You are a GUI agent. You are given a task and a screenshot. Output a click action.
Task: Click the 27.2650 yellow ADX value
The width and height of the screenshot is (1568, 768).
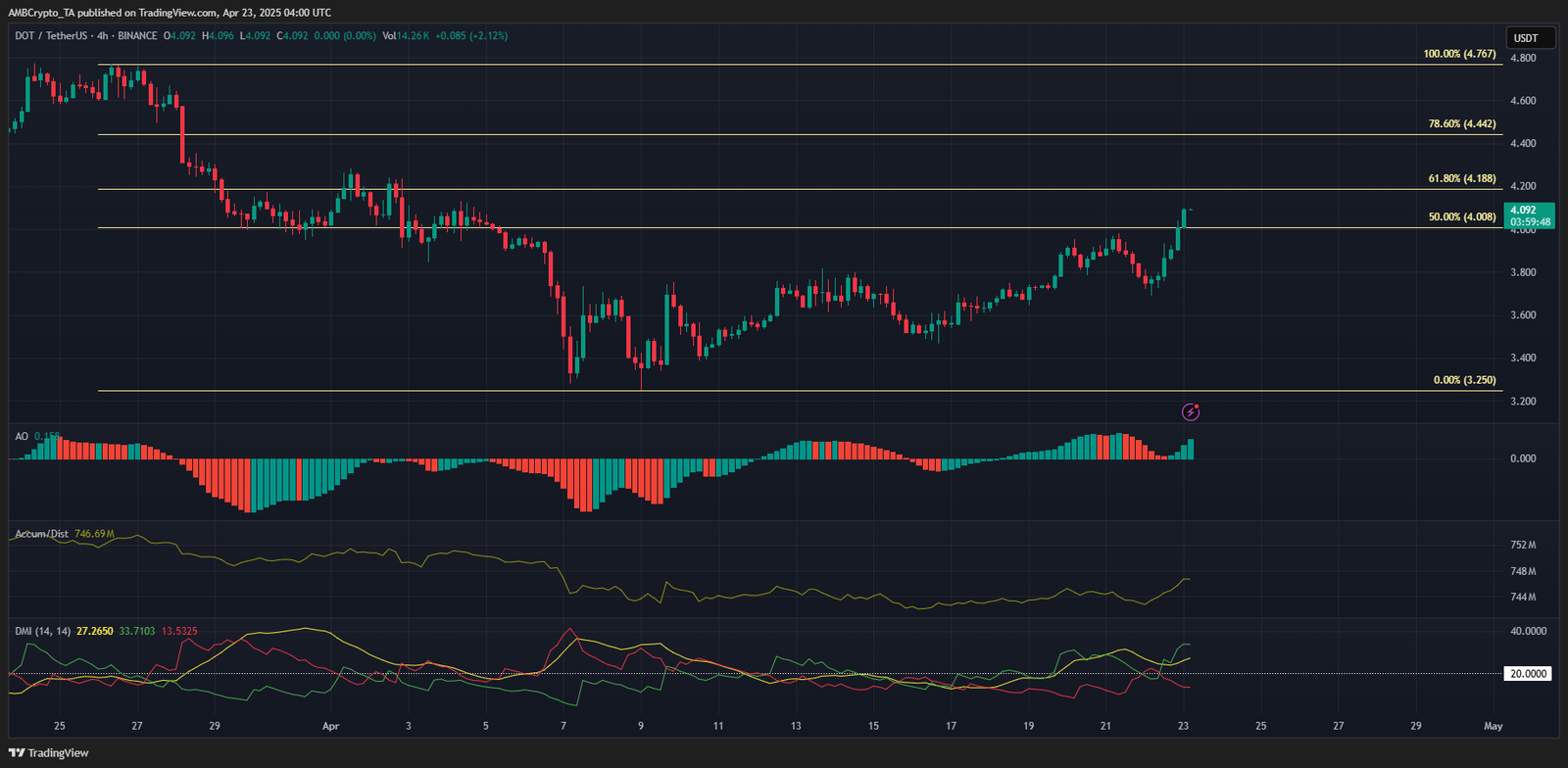[x=95, y=631]
